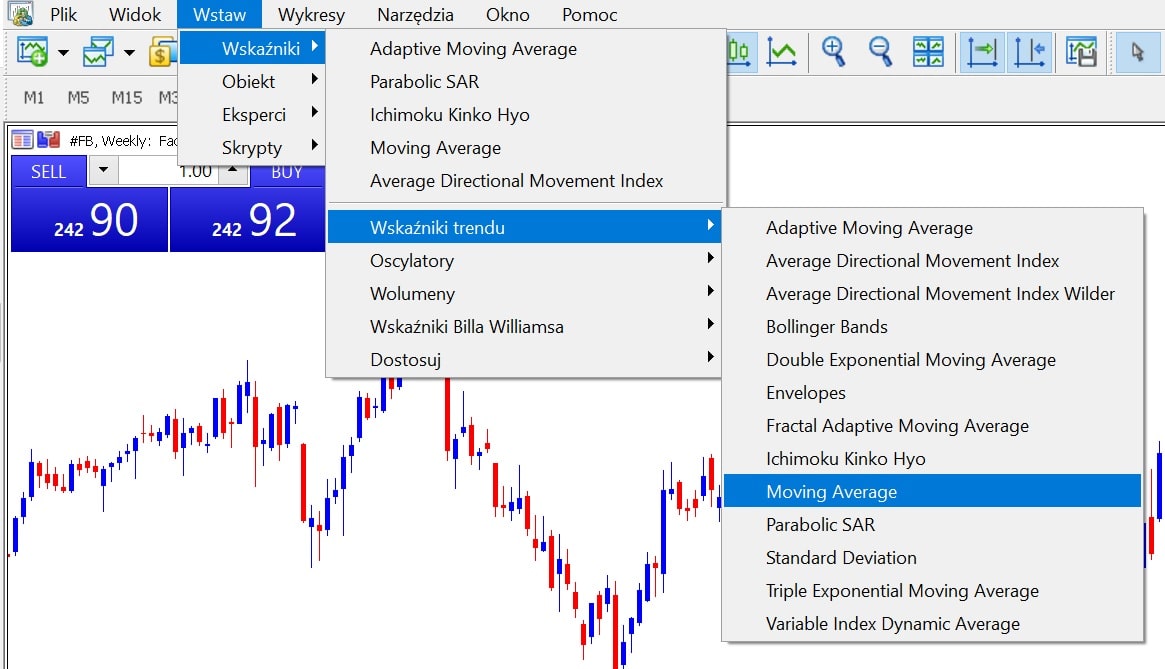Select recent Ichimoku Kinko Hyo above Moving Average
The image size is (1165, 669).
[x=525, y=114]
